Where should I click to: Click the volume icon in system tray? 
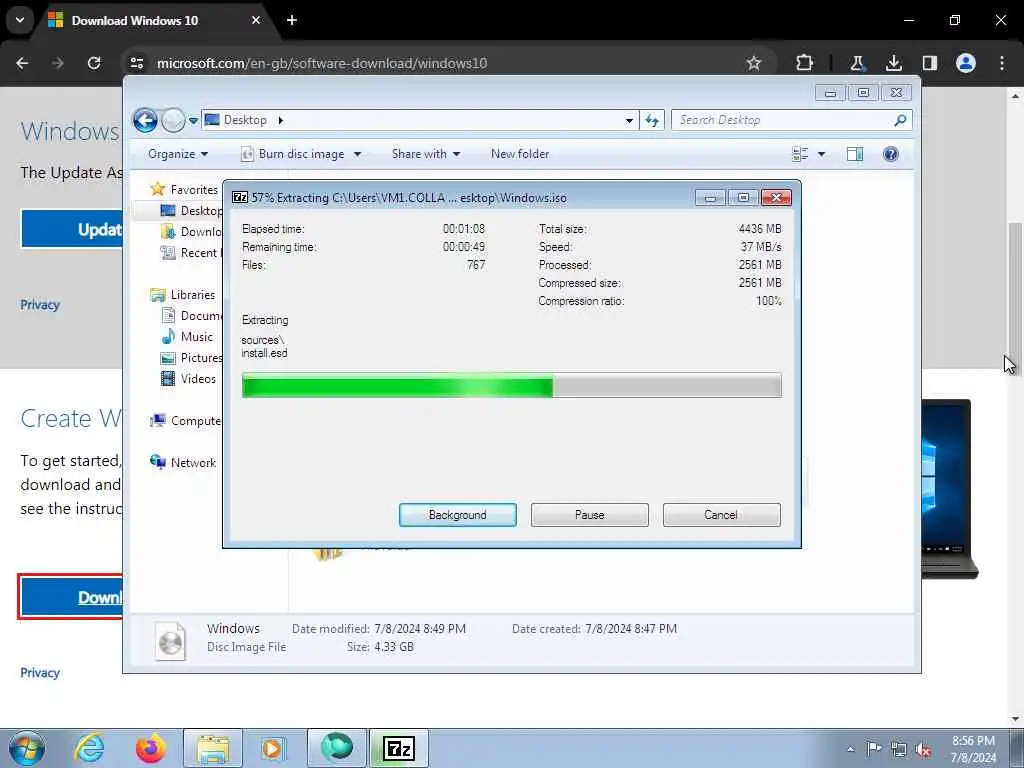(x=923, y=749)
